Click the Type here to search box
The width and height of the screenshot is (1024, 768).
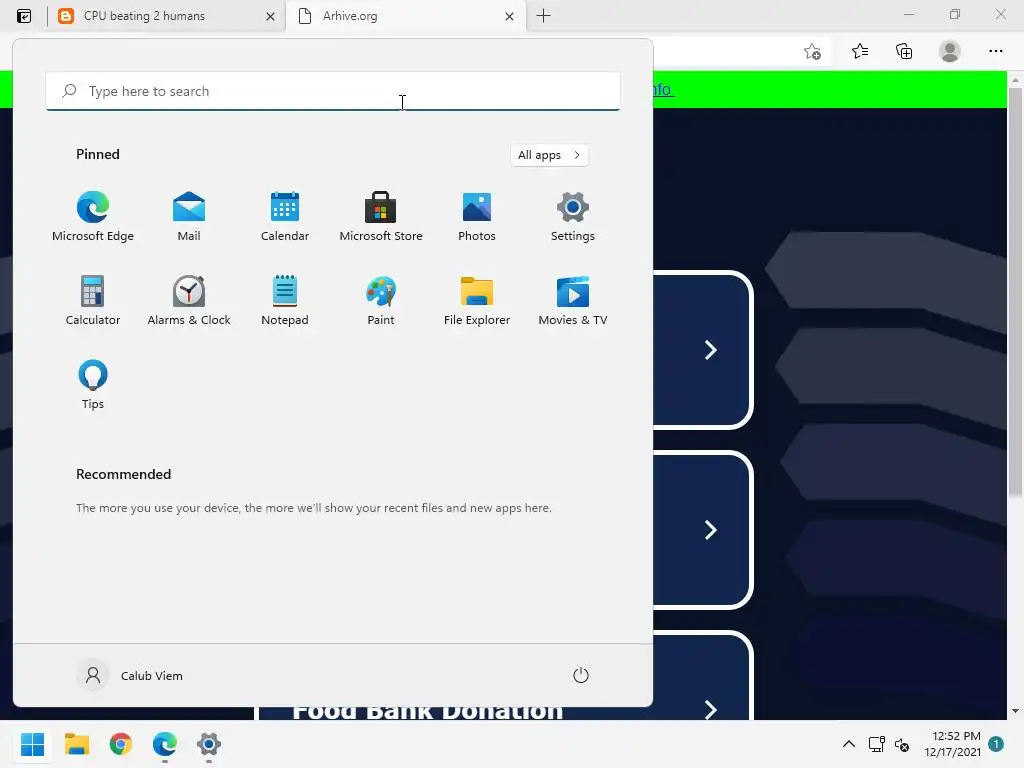pos(333,91)
